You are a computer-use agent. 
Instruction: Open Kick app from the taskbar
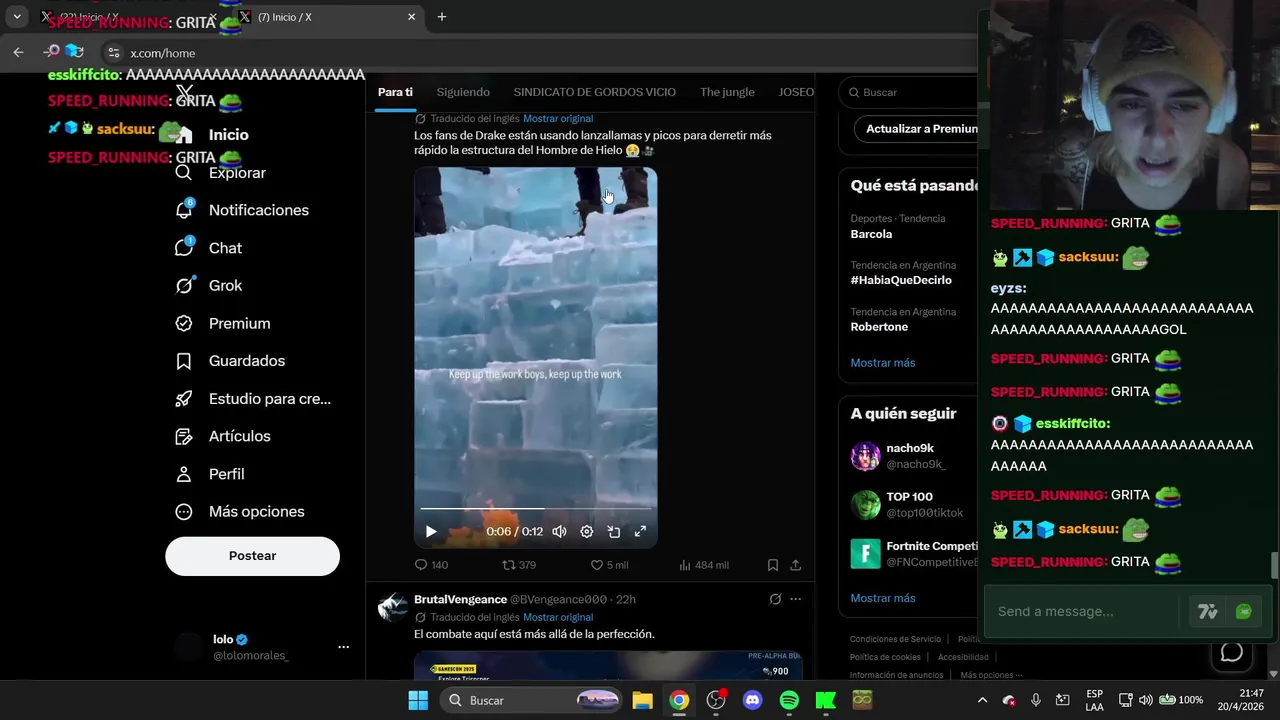tap(826, 700)
